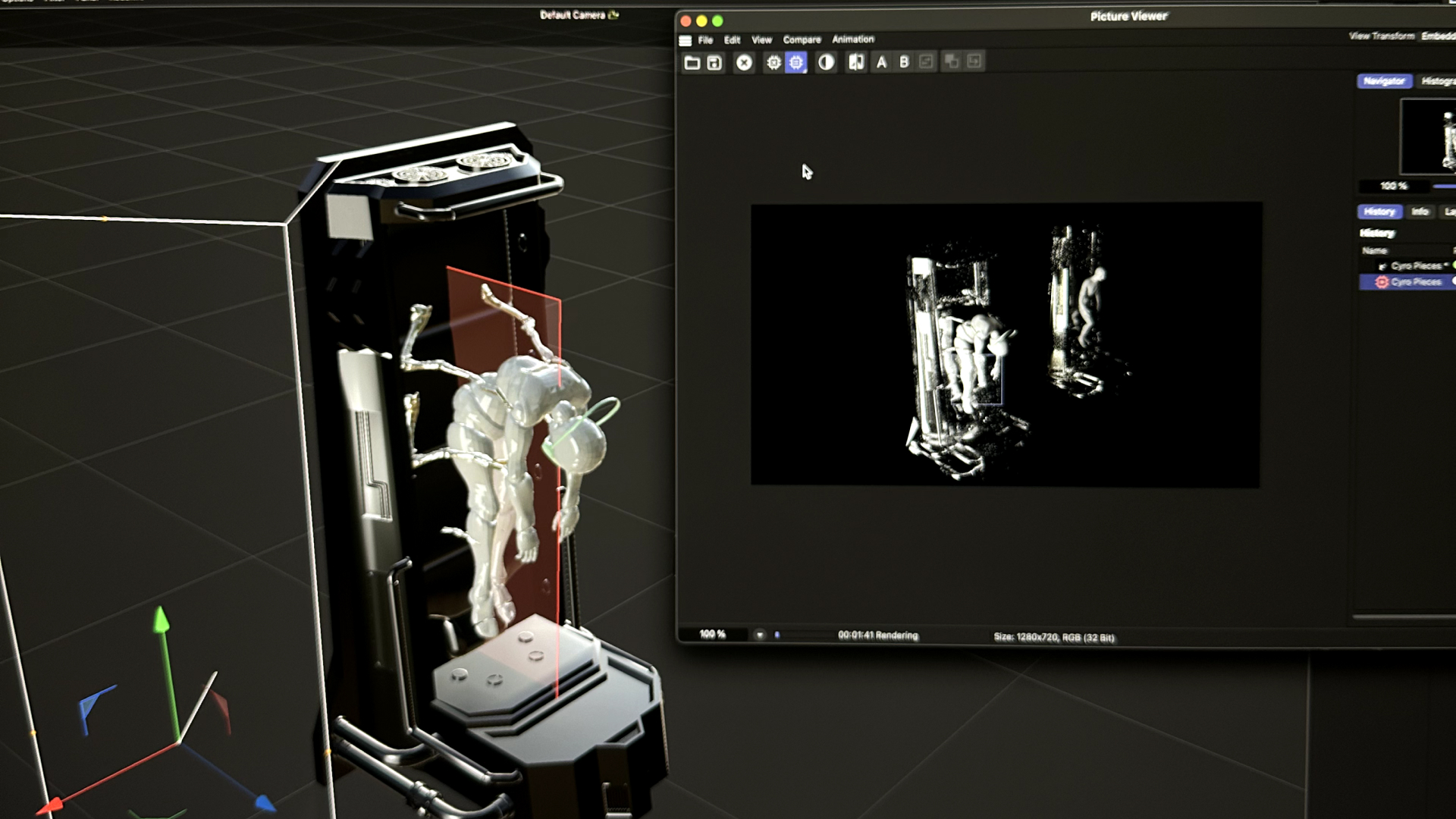Image resolution: width=1456 pixels, height=819 pixels.
Task: Click the rendered image in Picture Viewer
Action: tap(1006, 344)
